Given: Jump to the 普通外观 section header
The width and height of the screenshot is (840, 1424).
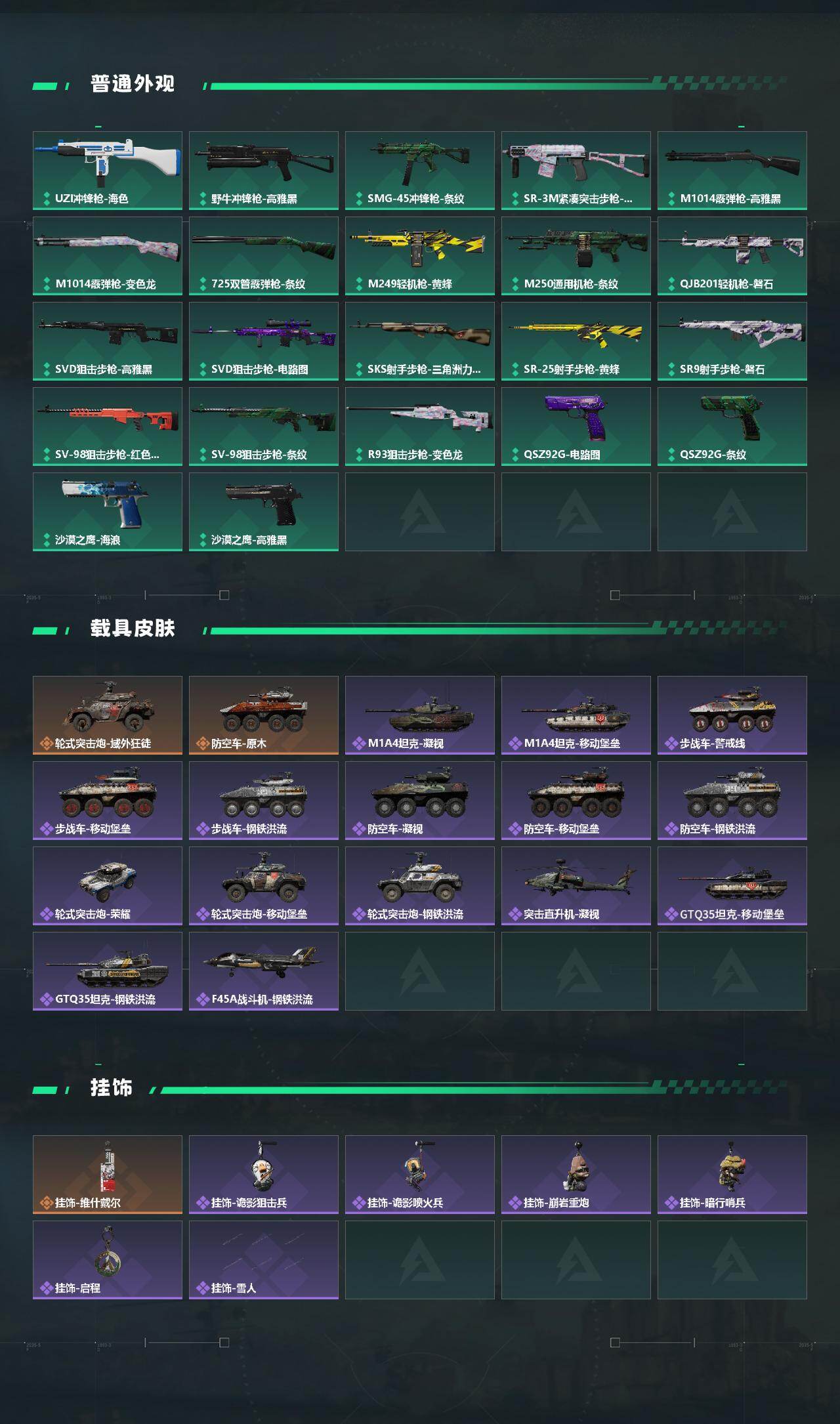Looking at the screenshot, I should coord(133,84).
